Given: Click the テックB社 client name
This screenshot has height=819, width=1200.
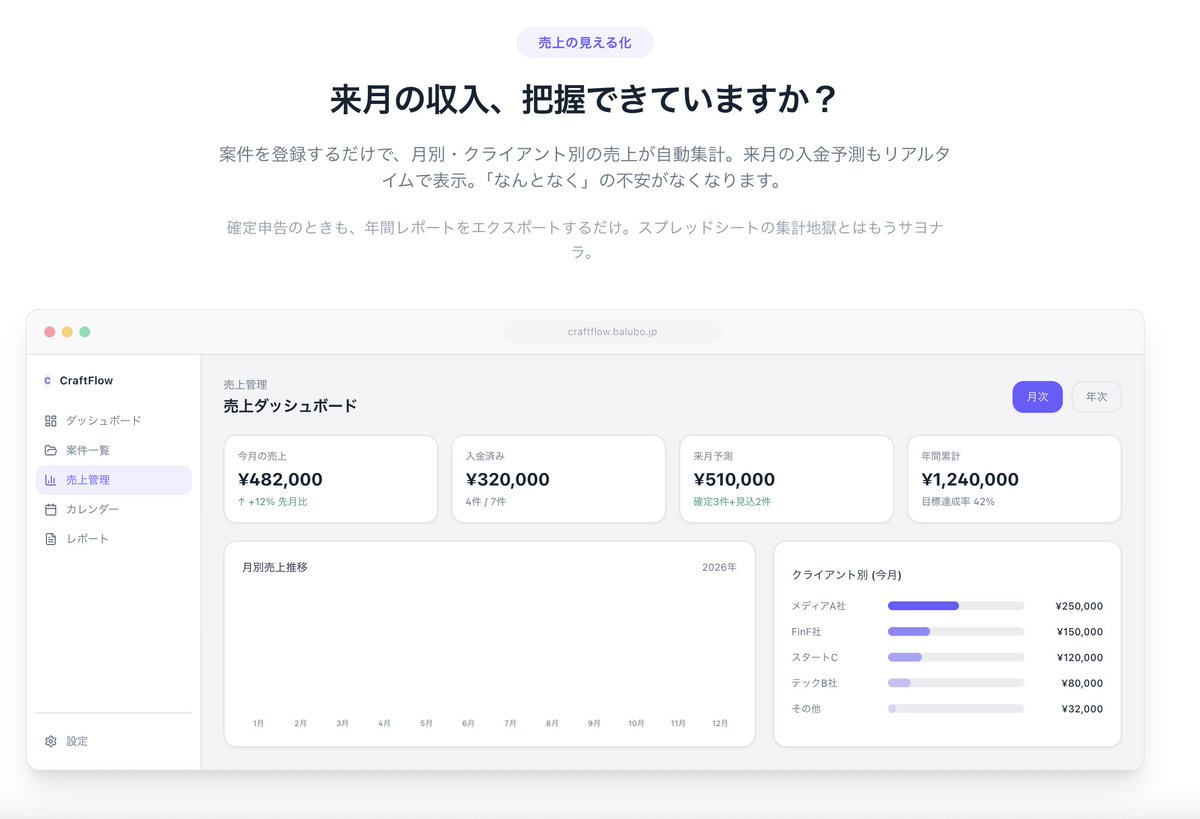Looking at the screenshot, I should tap(815, 683).
